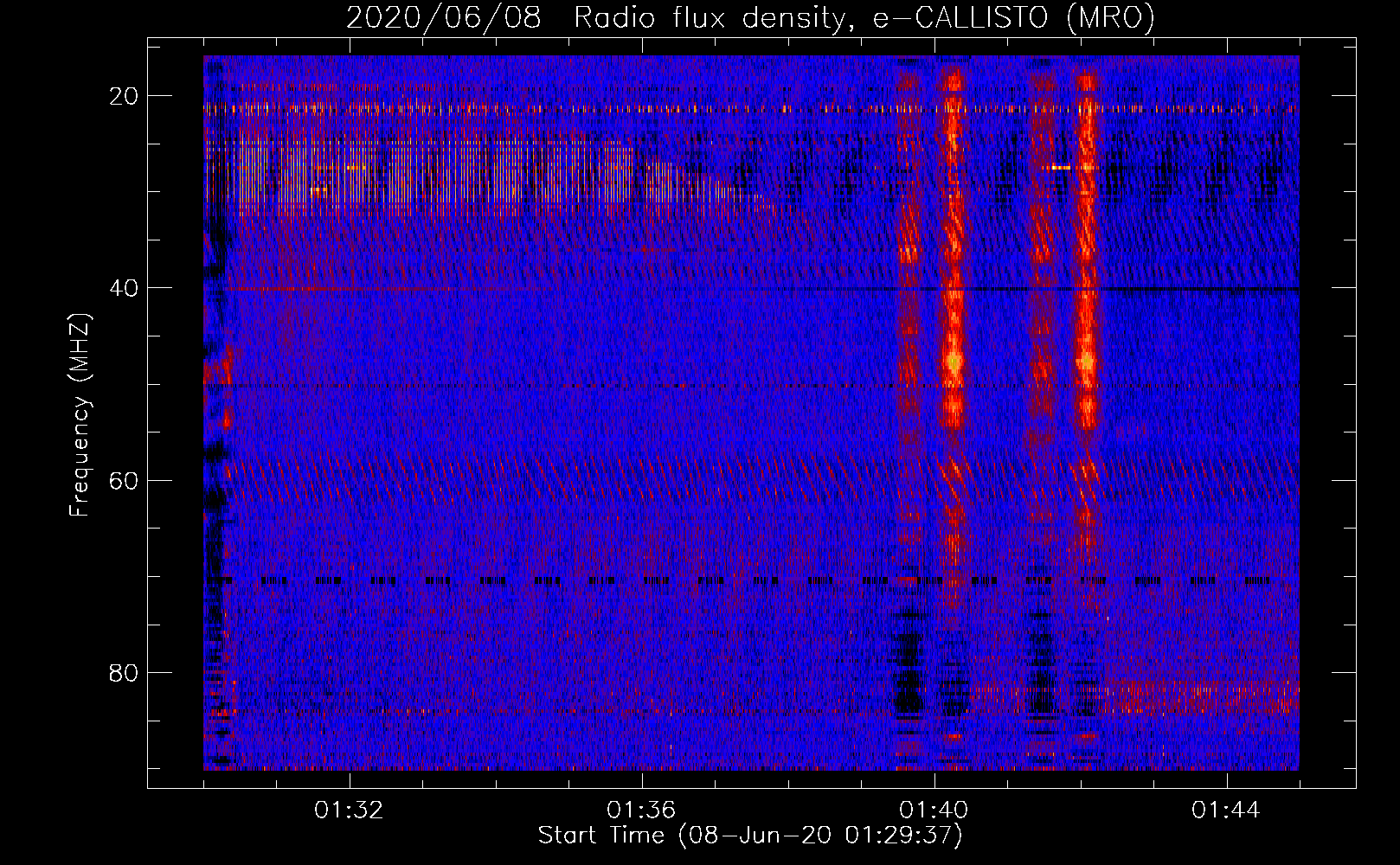Click the 01:32 time tick label

tap(350, 811)
